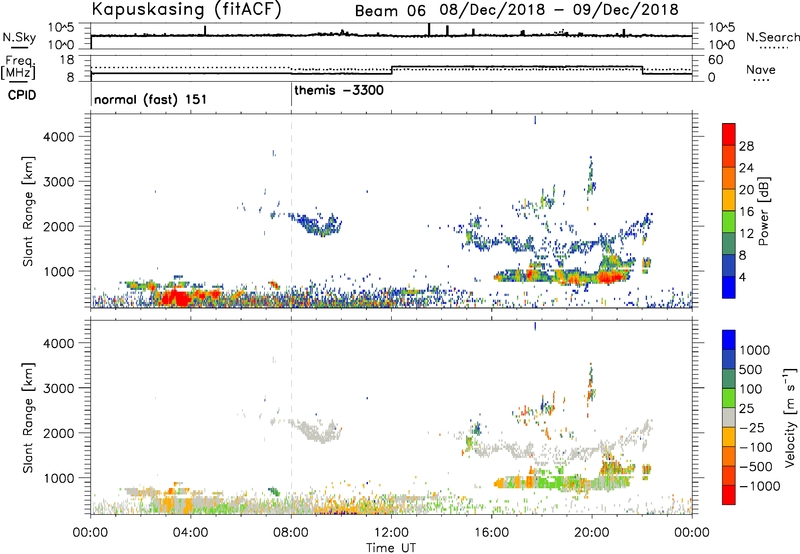Click the 08:00 time tick label

tap(291, 533)
